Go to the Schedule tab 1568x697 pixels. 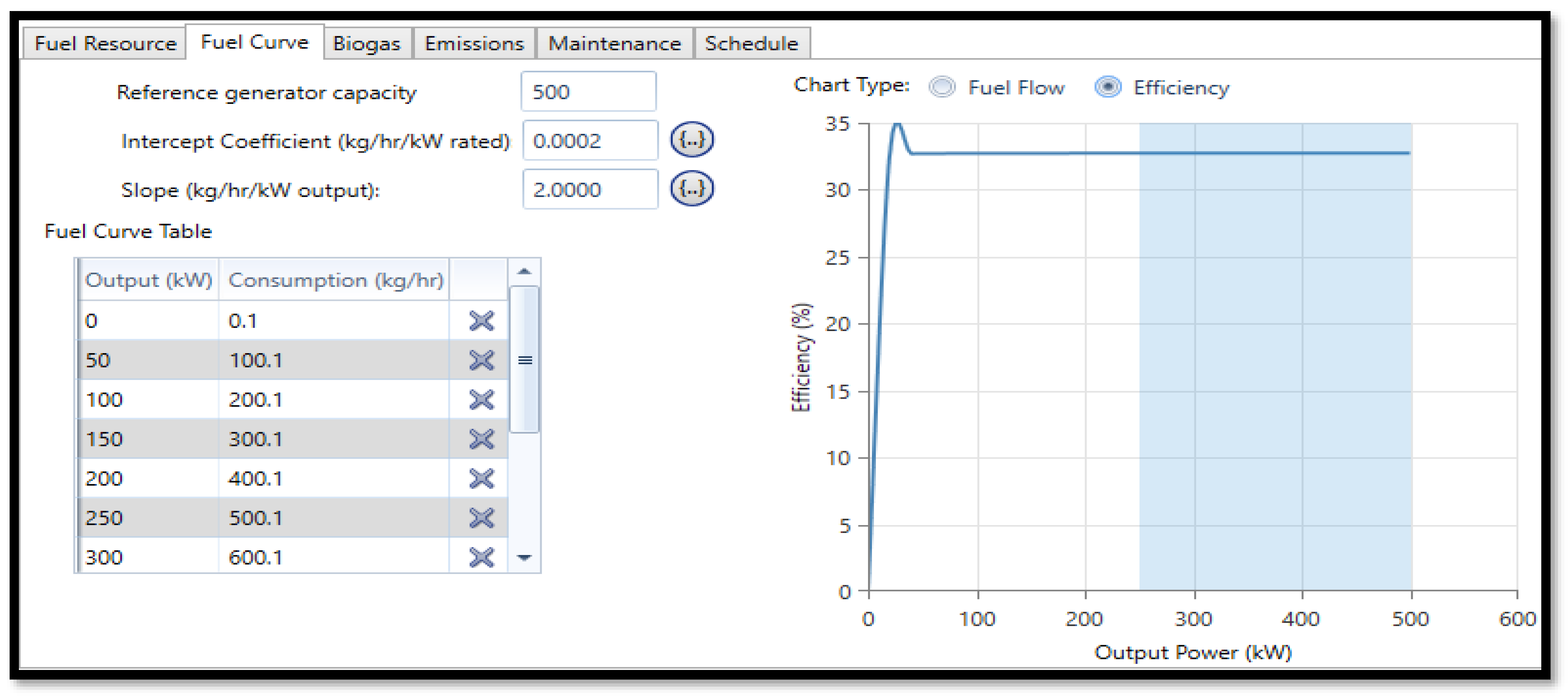751,44
